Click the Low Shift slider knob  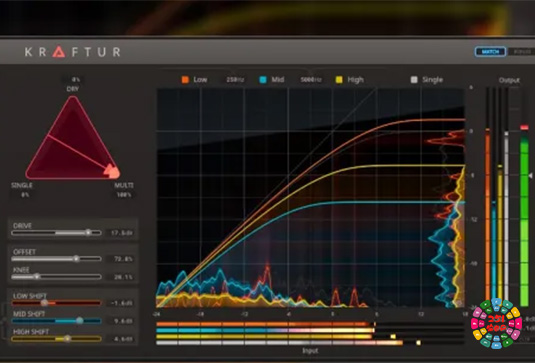(x=44, y=303)
